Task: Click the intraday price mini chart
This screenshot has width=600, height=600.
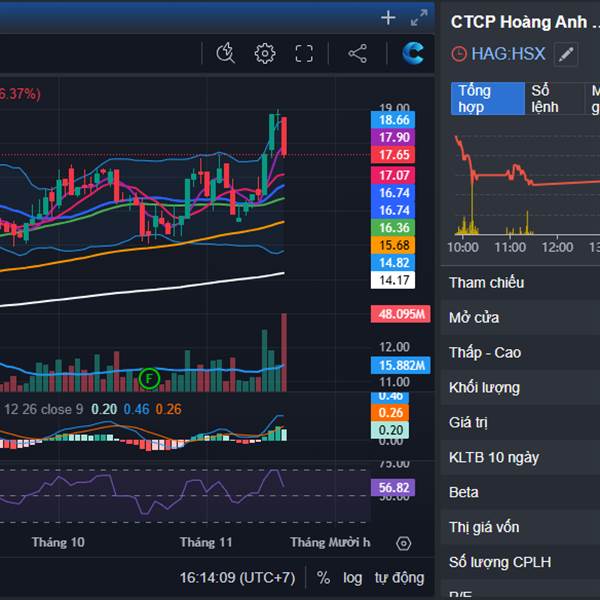Action: (x=525, y=184)
